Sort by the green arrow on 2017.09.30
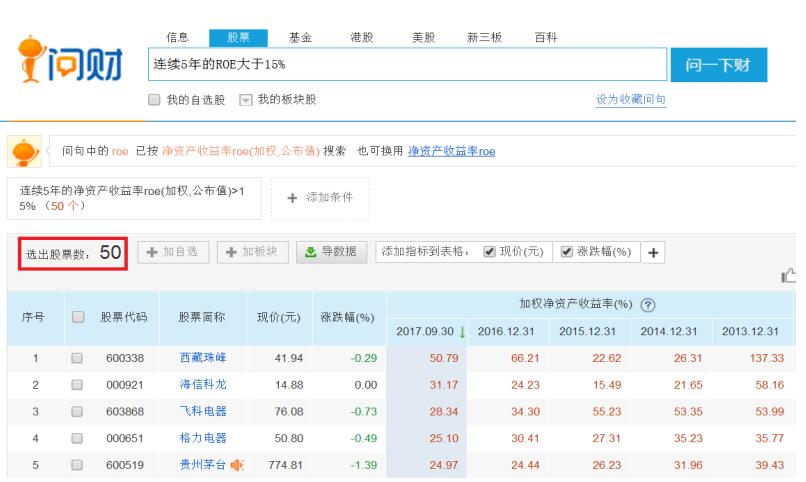 463,332
